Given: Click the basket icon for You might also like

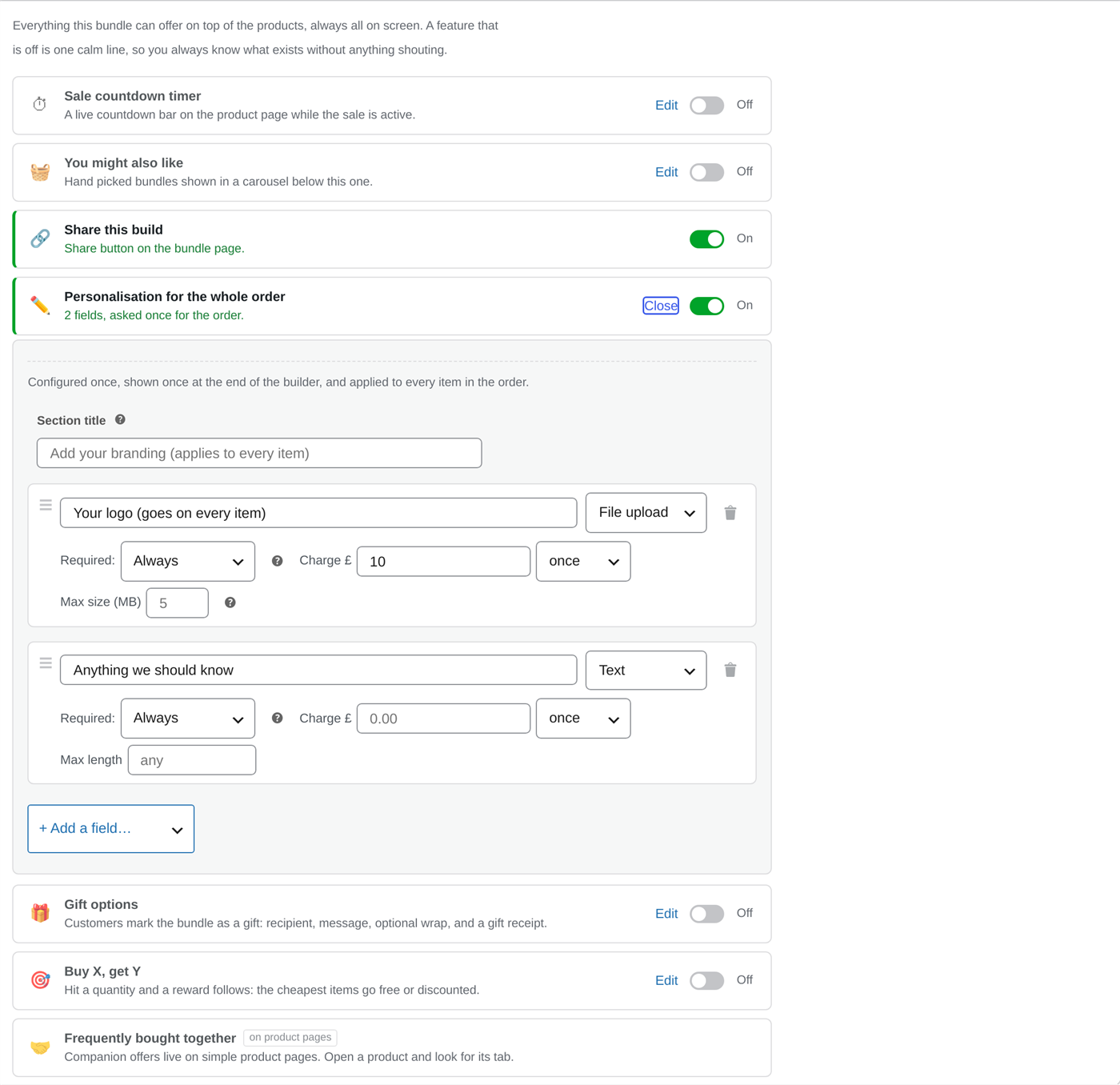Looking at the screenshot, I should tap(40, 172).
